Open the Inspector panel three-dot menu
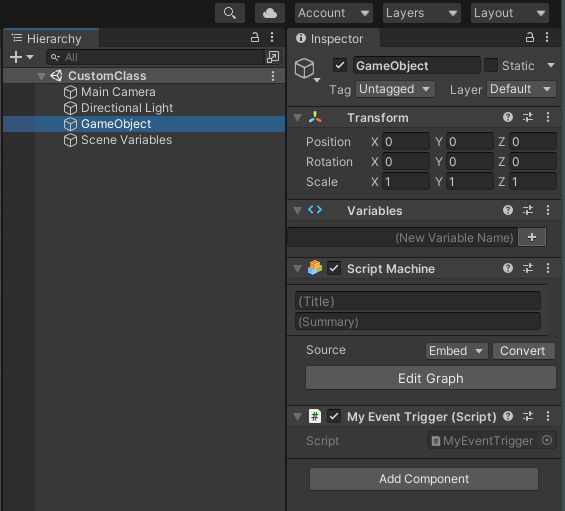Screen dimensions: 565x511 pyautogui.click(x=547, y=37)
